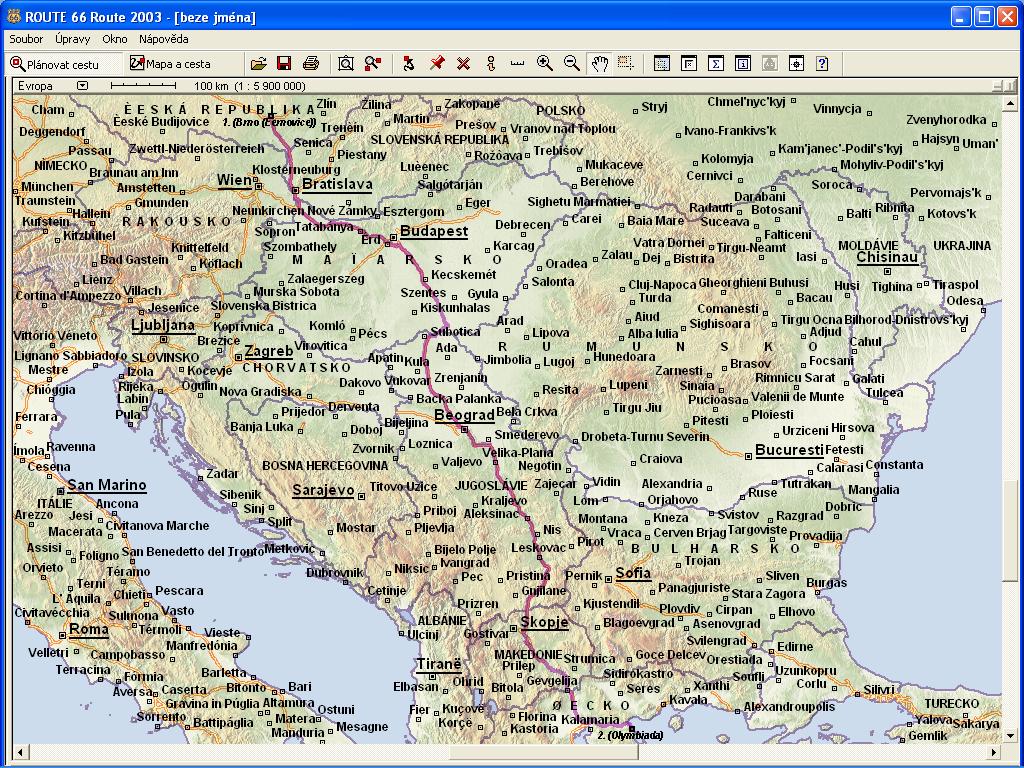Open the sigma summary window
The image size is (1024, 768).
click(716, 63)
